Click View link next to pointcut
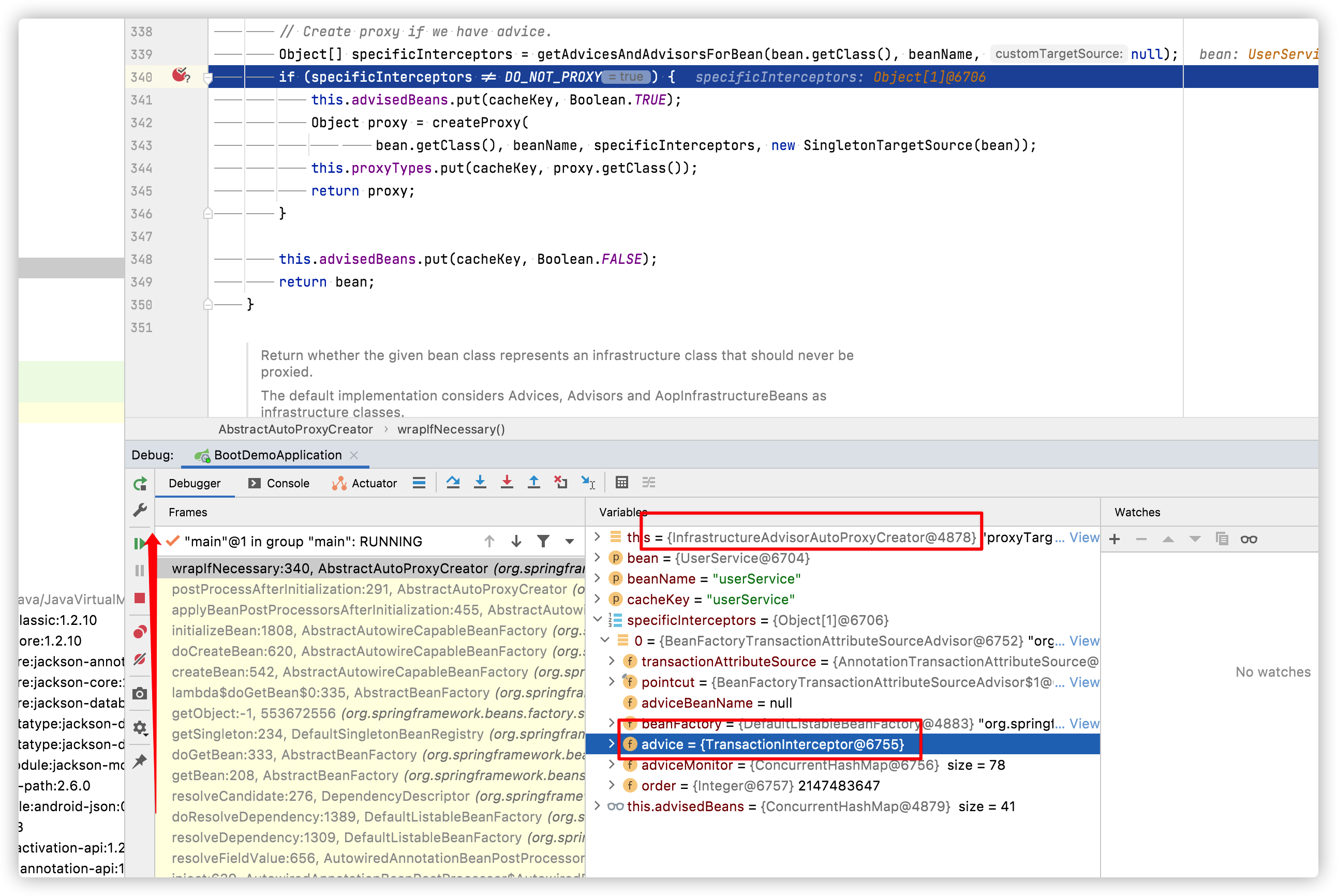 (1084, 682)
